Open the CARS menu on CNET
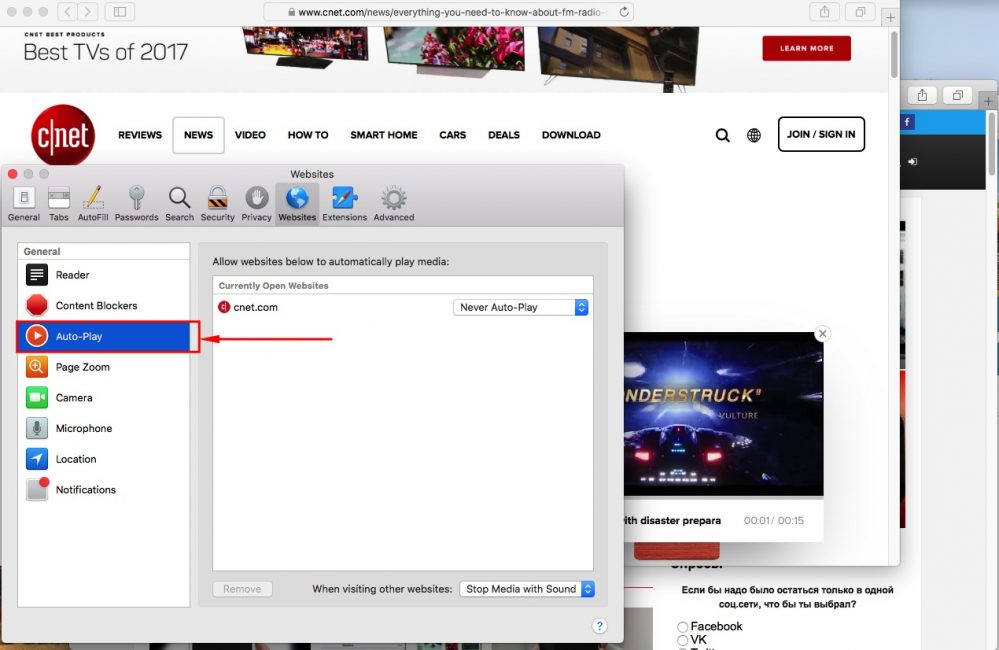Screen dimensions: 999x650 pos(452,135)
